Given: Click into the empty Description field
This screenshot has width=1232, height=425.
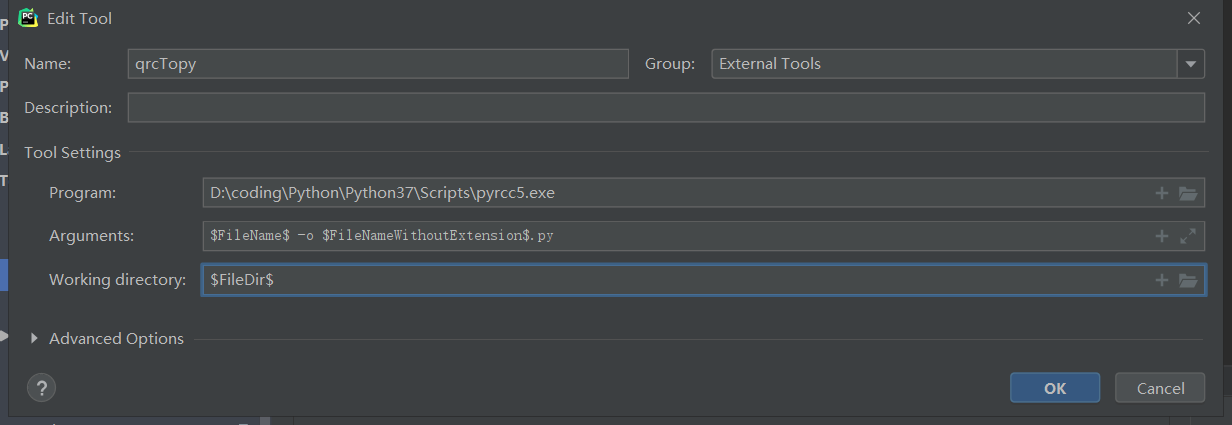Looking at the screenshot, I should [666, 108].
